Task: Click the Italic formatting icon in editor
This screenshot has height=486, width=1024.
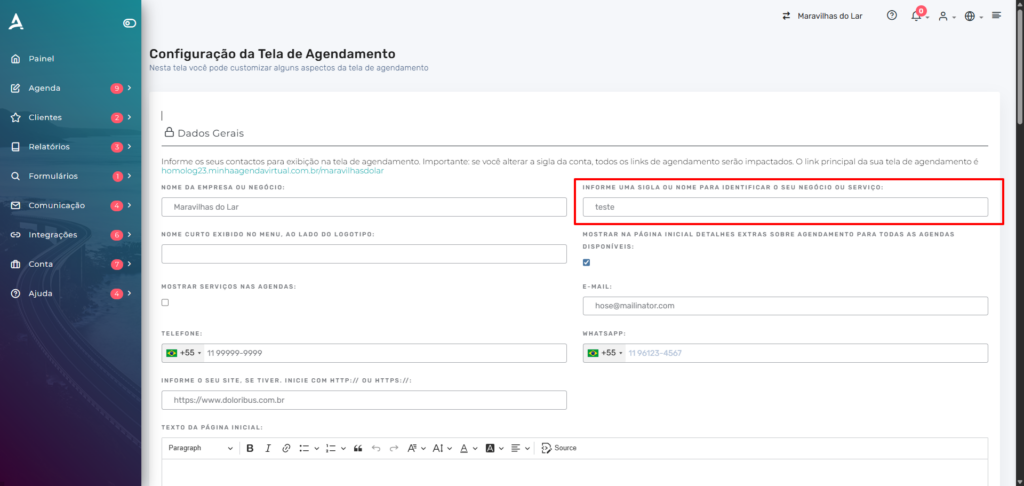Action: tap(268, 448)
